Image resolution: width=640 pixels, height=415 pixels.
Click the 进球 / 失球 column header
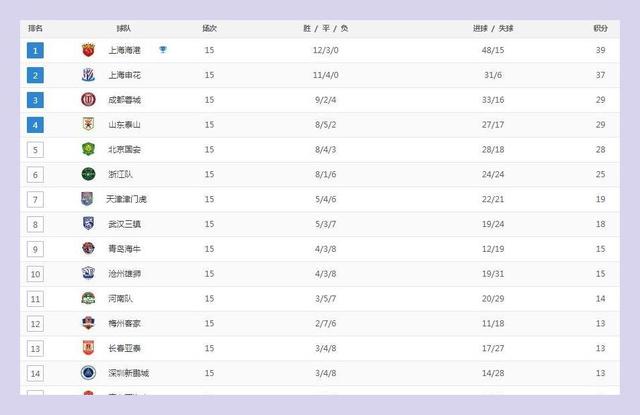click(493, 28)
